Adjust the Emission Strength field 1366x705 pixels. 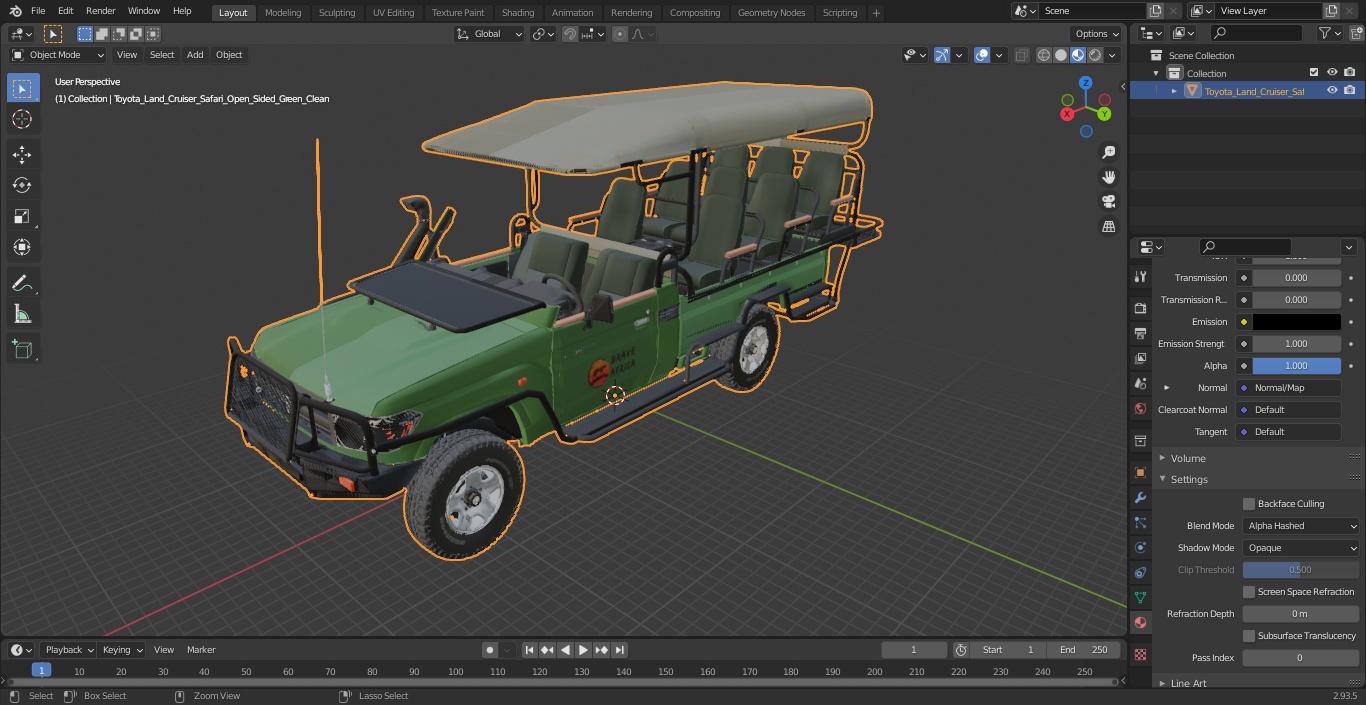tap(1297, 344)
